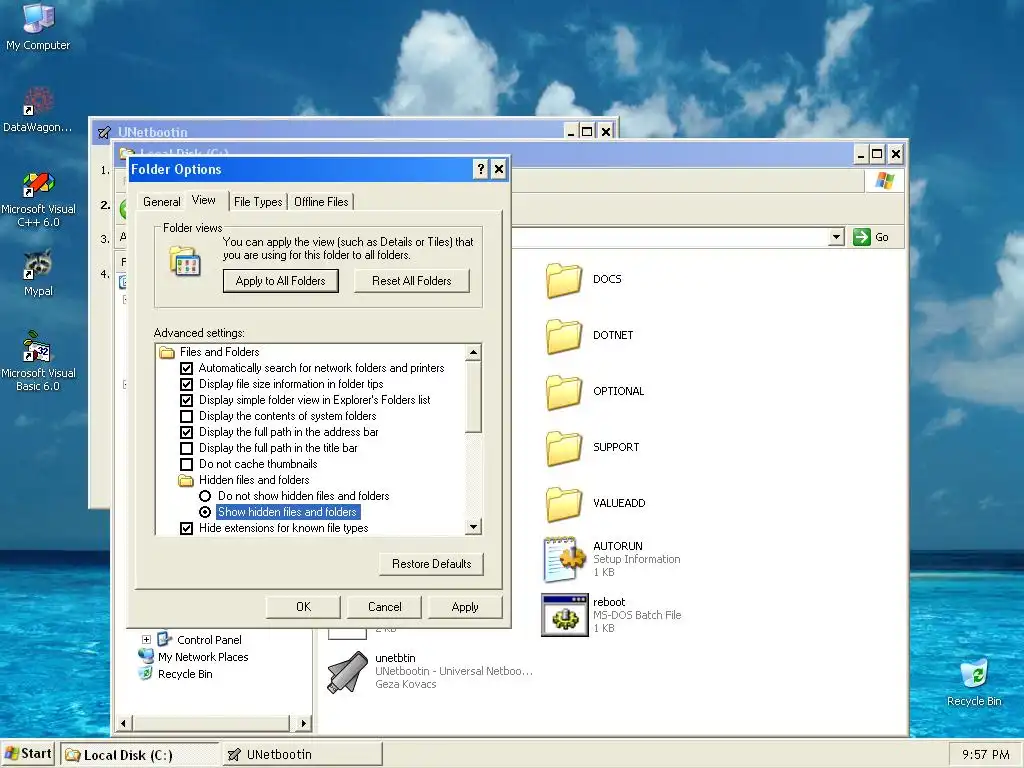Minimize the Local Disk Explorer window

[x=860, y=154]
